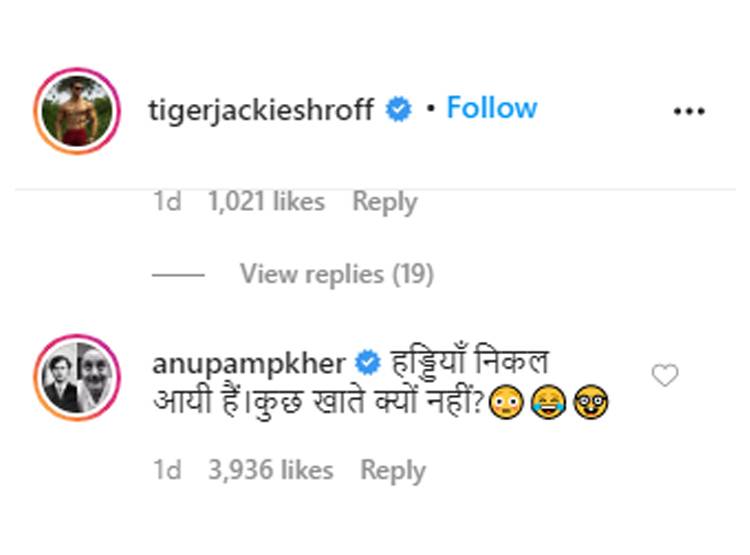
Task: Open the three-dot more options menu
Action: [x=689, y=111]
